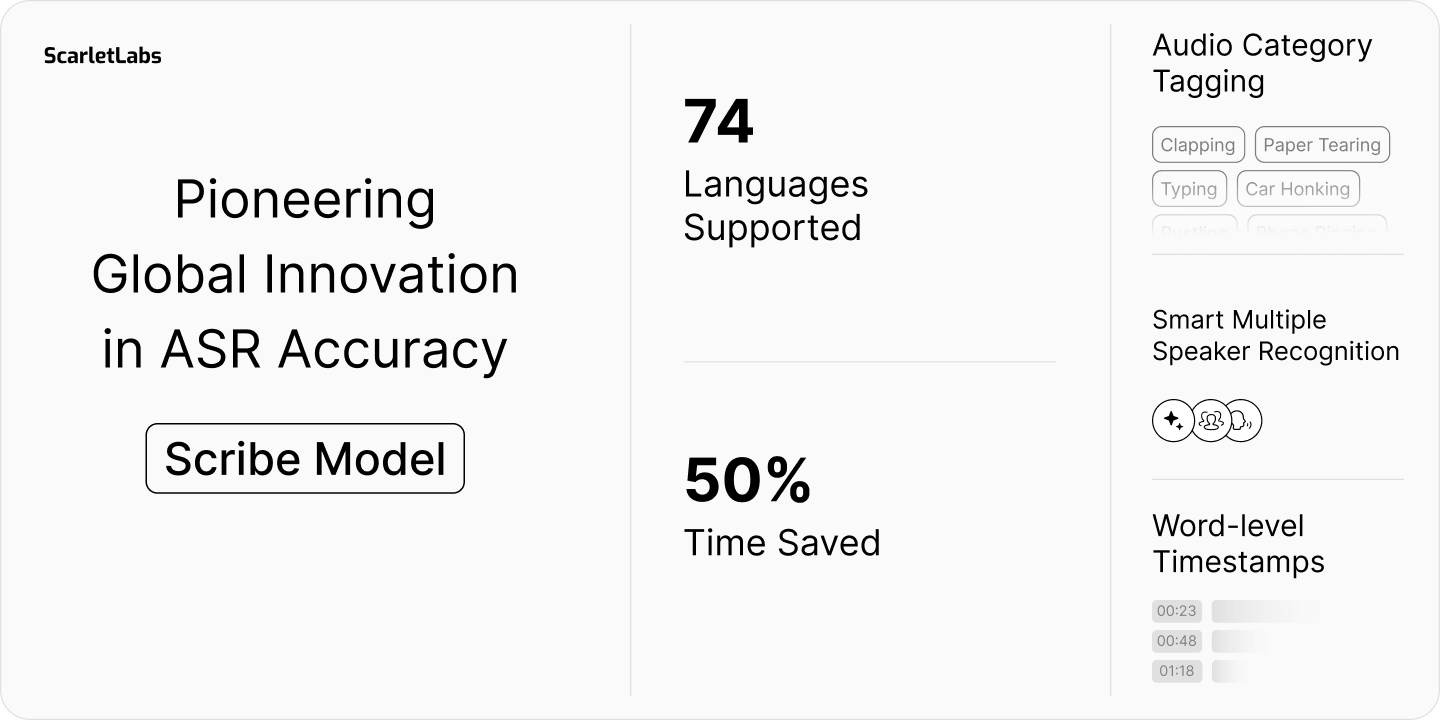This screenshot has height=720, width=1440.
Task: Open the ScarletLabs logo
Action: [x=102, y=56]
